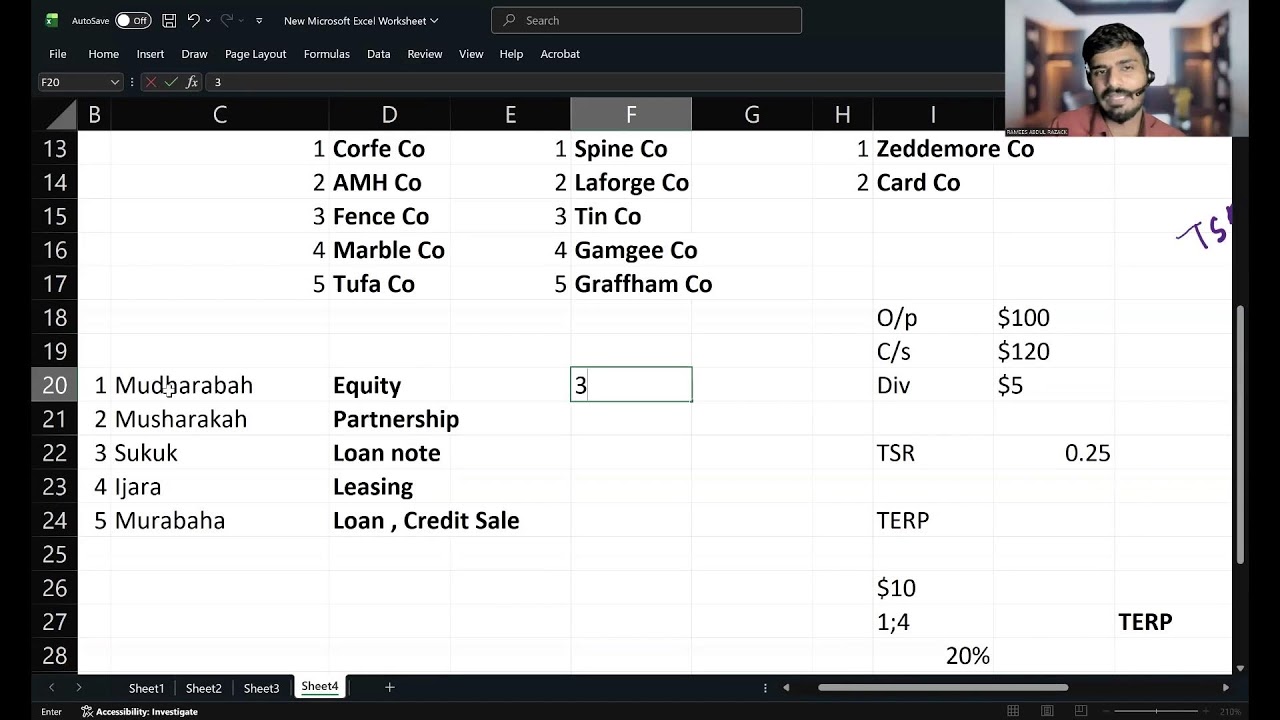The height and width of the screenshot is (720, 1280).
Task: Click the cell with value $120
Action: pyautogui.click(x=1053, y=351)
